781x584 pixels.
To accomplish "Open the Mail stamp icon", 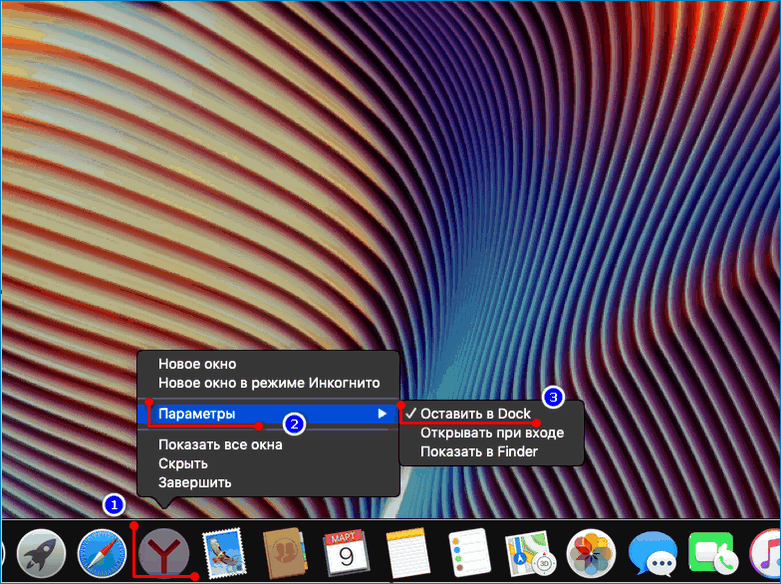I will click(x=224, y=553).
